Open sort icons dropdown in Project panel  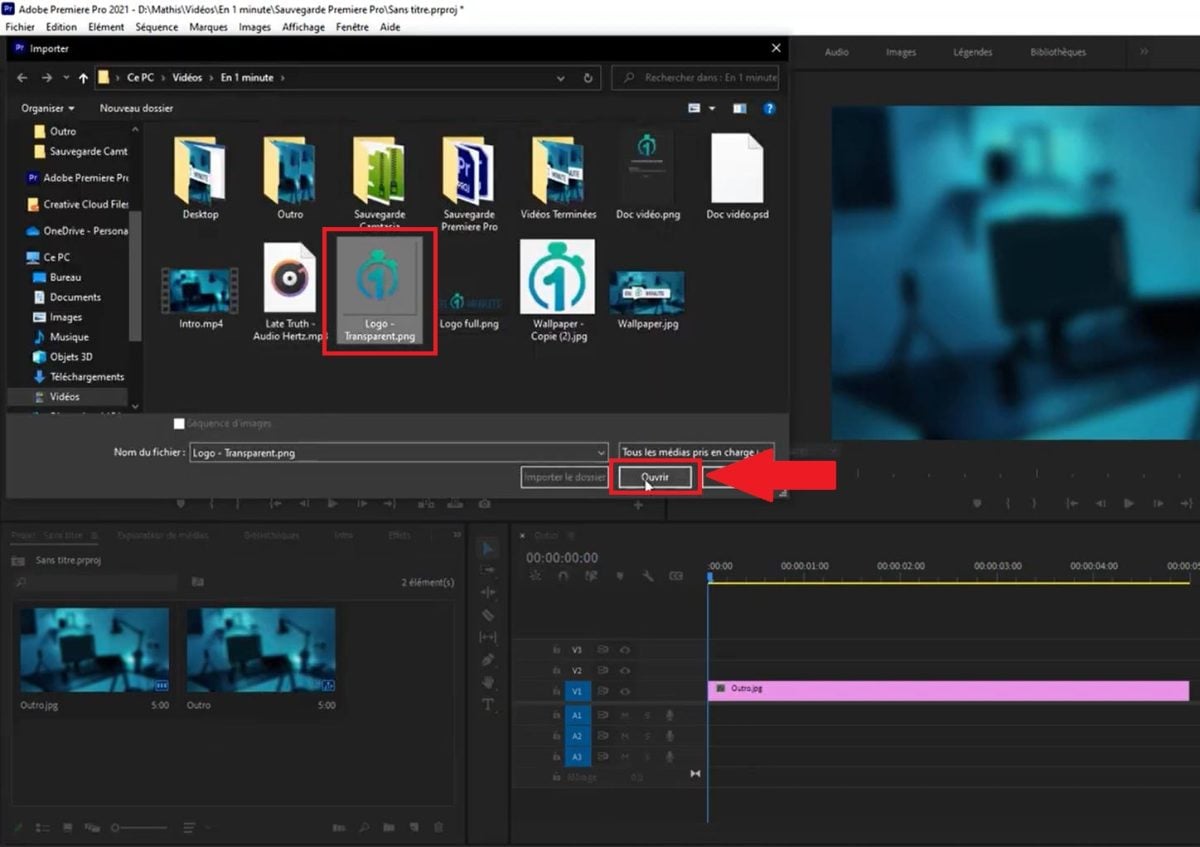click(191, 828)
